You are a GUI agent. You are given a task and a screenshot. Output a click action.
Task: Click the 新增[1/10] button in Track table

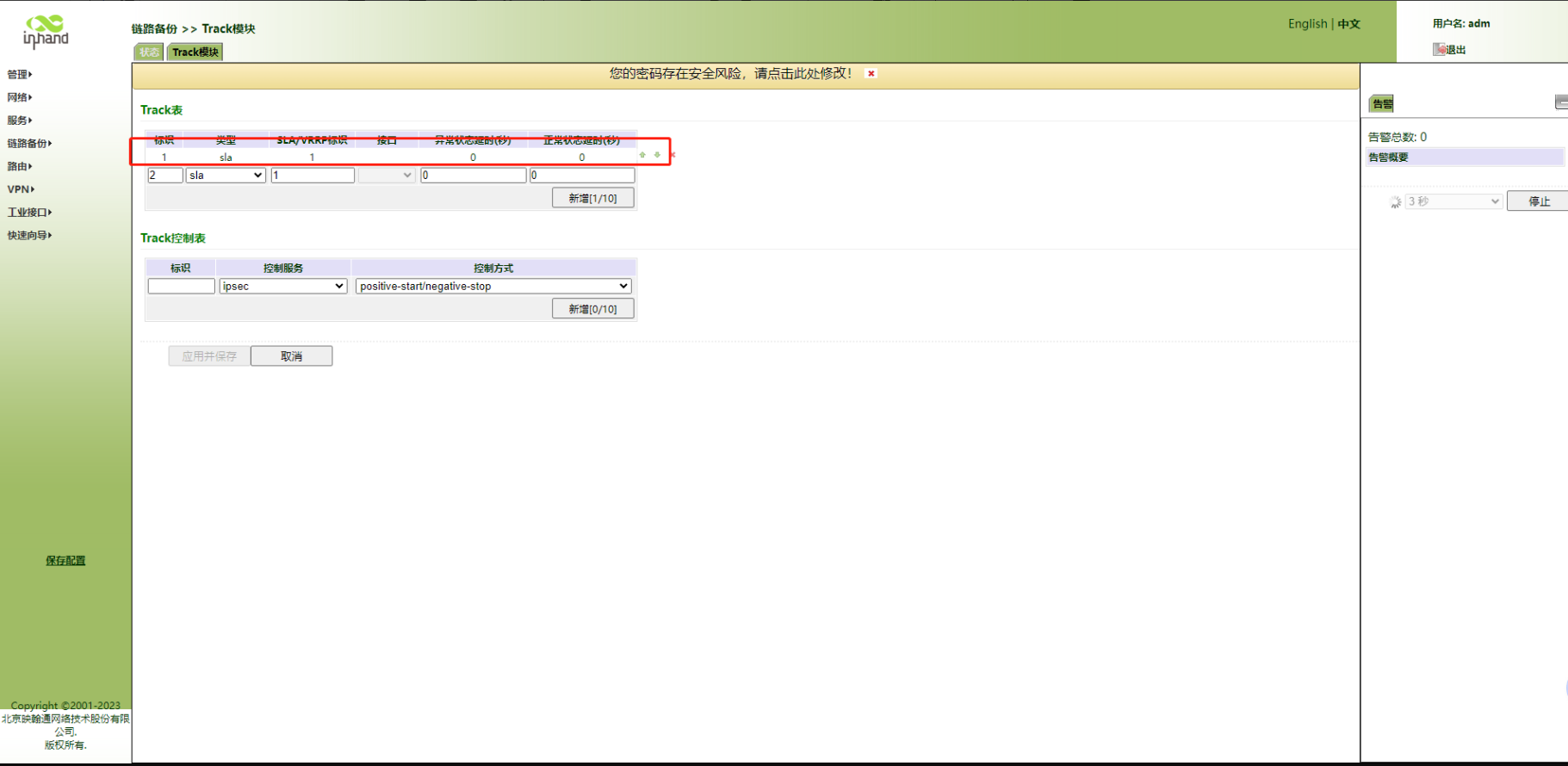pos(592,199)
